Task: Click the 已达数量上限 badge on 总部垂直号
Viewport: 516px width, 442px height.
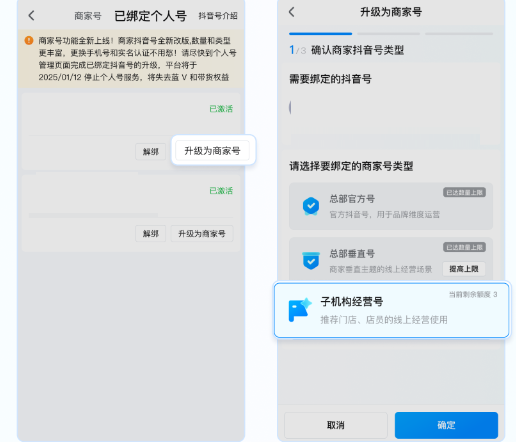Action: tap(464, 247)
